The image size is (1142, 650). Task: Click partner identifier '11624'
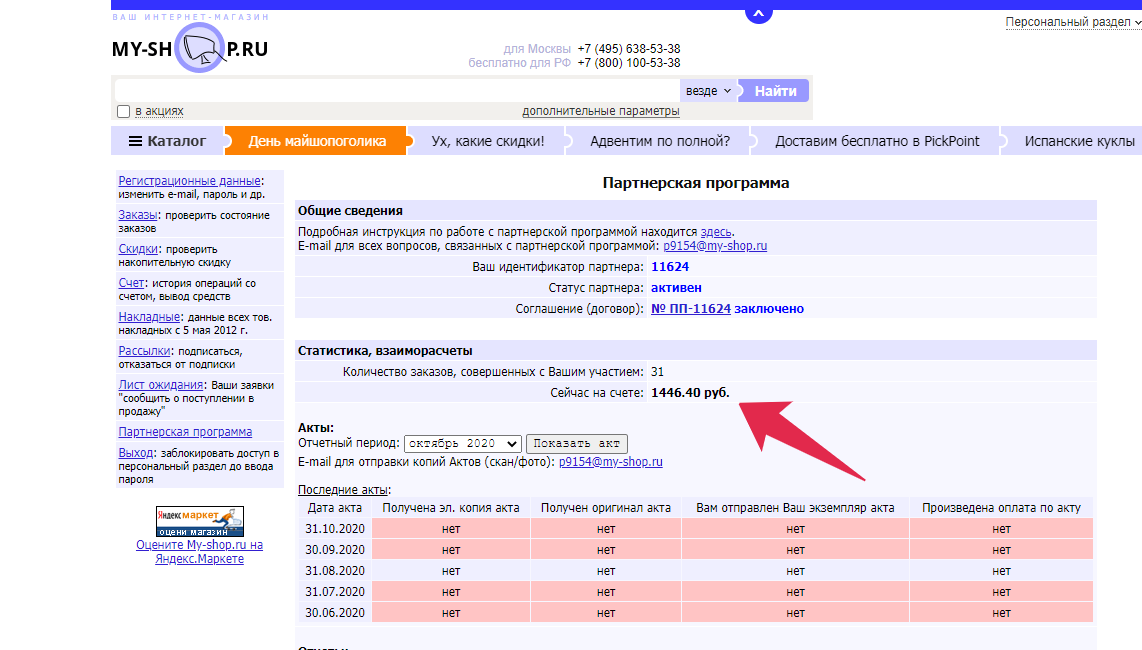tap(670, 267)
